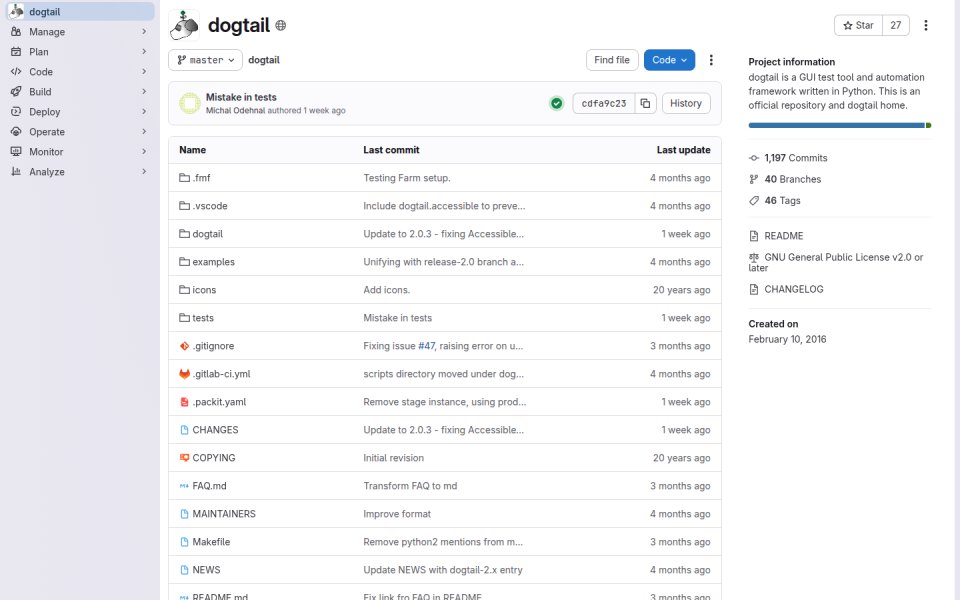Viewport: 960px width, 600px height.
Task: Click the pipeline passed green check icon
Action: [x=557, y=103]
